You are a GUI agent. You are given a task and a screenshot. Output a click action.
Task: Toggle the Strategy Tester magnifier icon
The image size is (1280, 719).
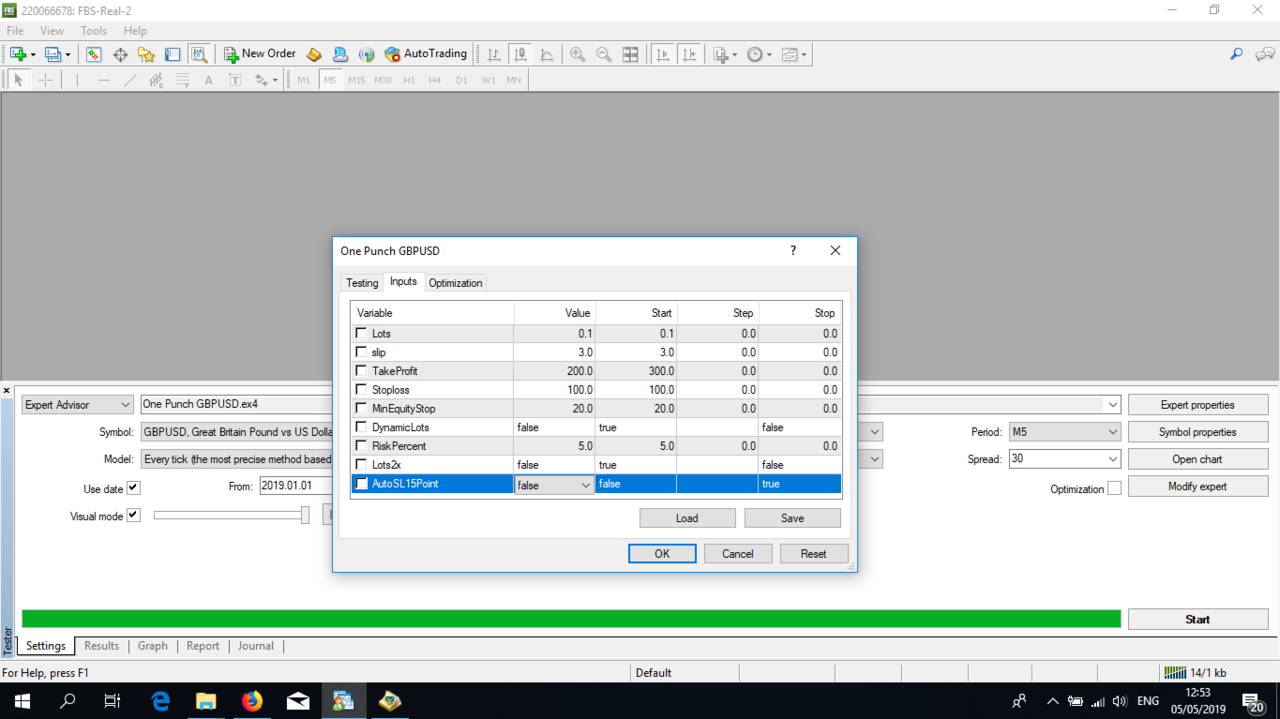[199, 54]
